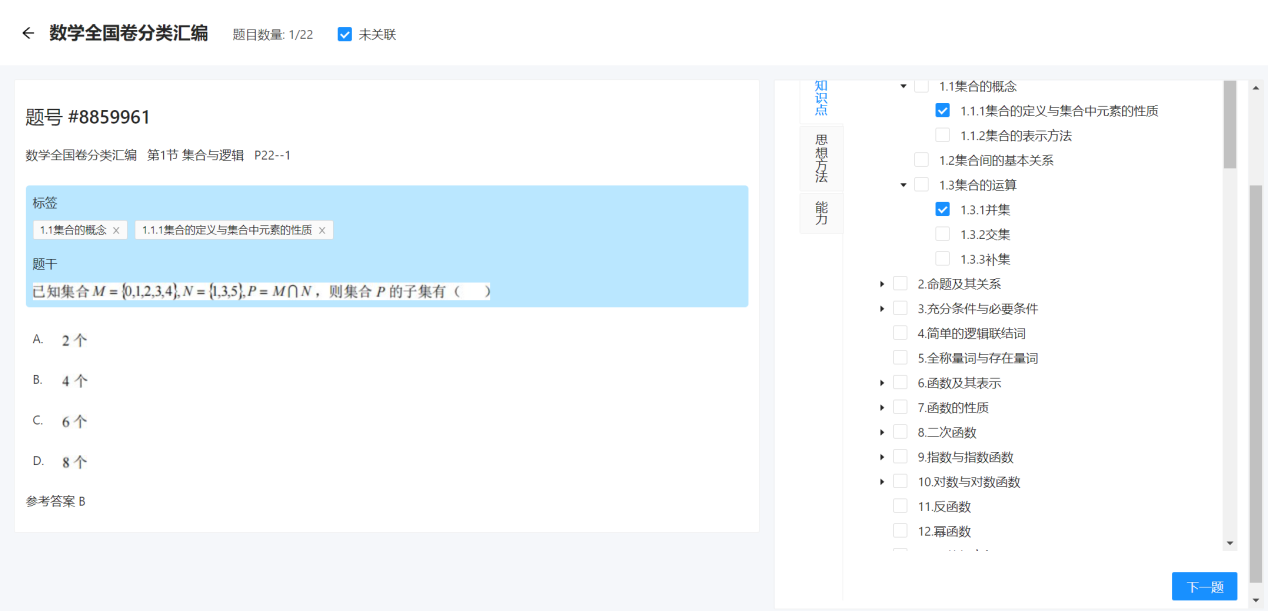Select answer option D. 8个

click(x=60, y=462)
